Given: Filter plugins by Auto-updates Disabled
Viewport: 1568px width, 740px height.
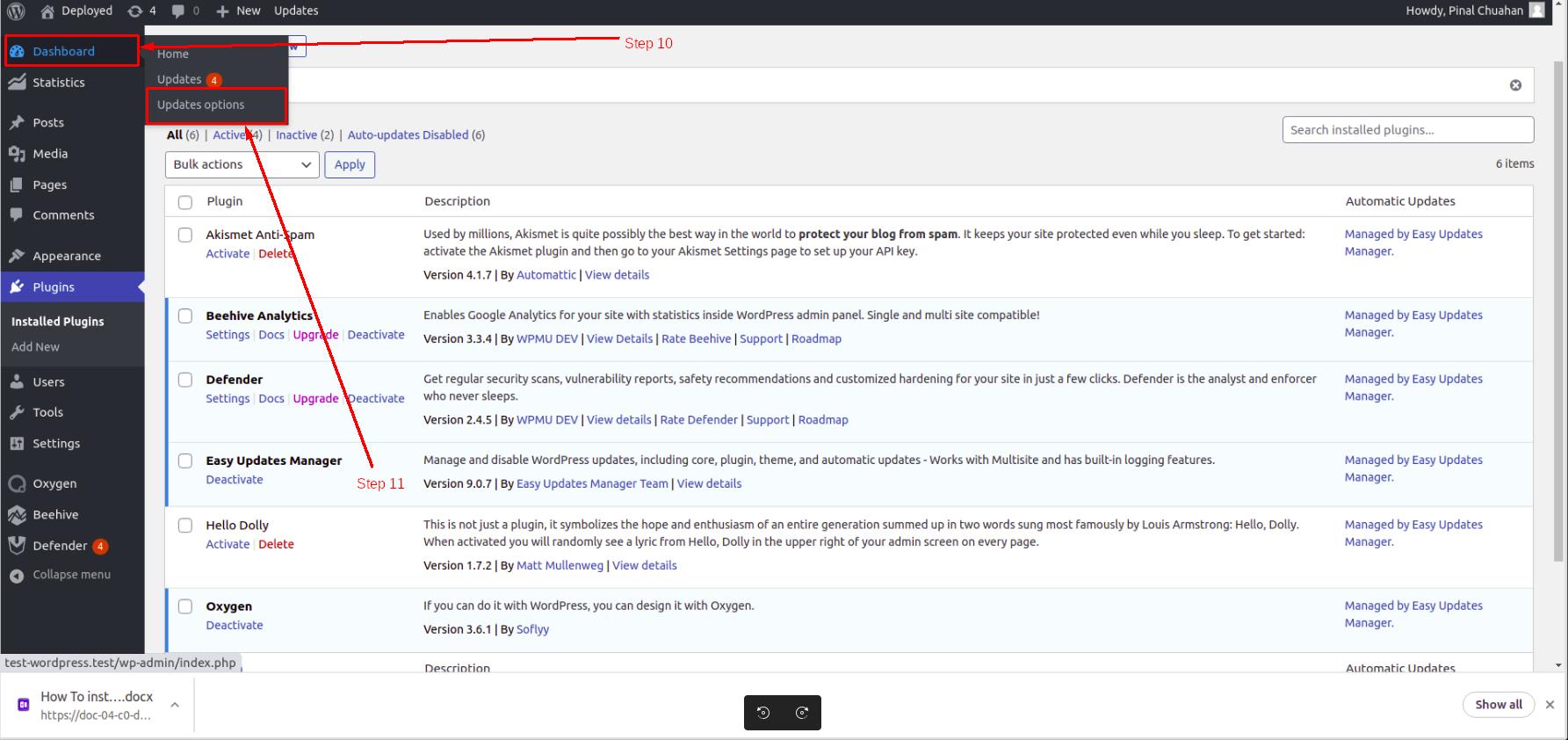Looking at the screenshot, I should click(408, 134).
